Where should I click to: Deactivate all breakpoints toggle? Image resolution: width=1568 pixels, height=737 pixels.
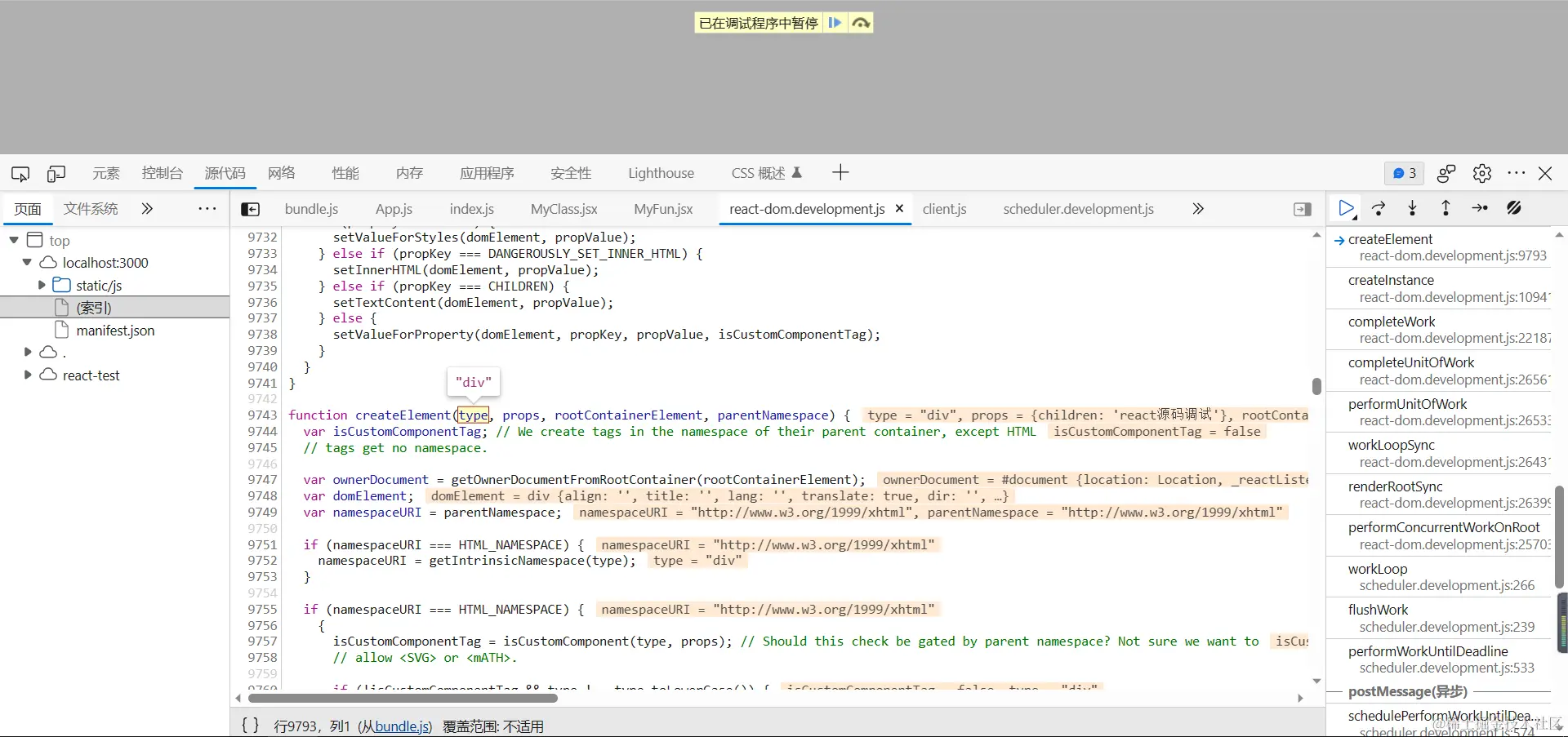[1514, 209]
